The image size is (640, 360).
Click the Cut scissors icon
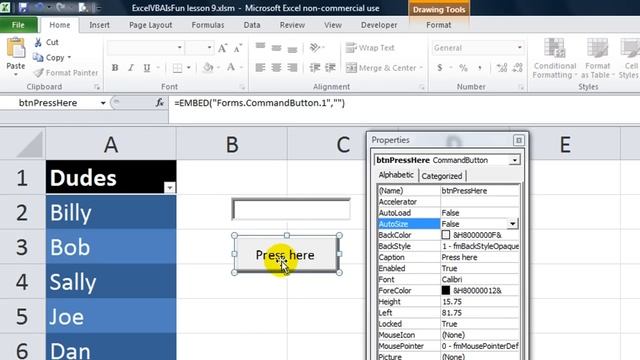point(38,42)
